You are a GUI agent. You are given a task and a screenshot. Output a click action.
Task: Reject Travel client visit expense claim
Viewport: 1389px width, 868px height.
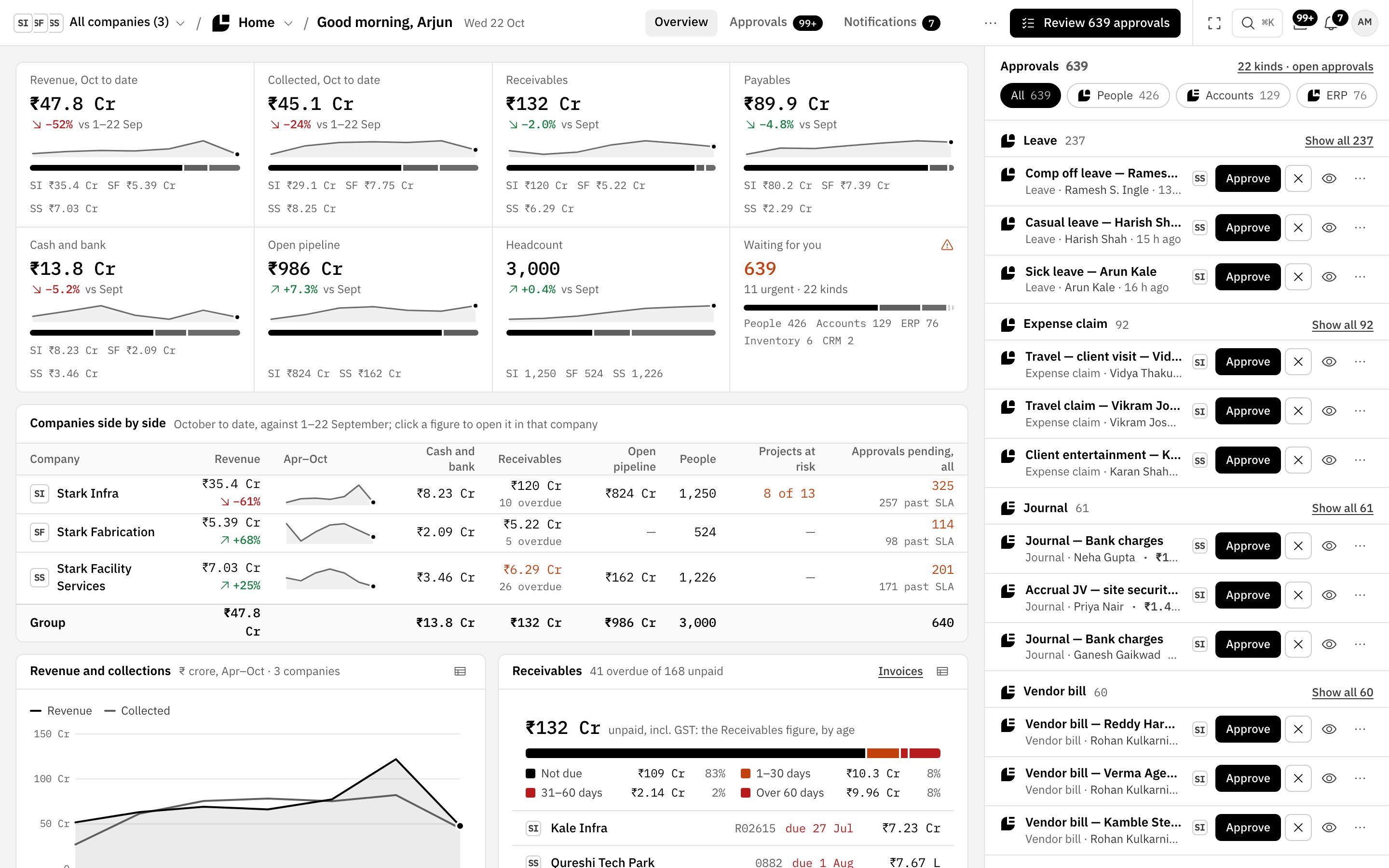click(x=1298, y=362)
